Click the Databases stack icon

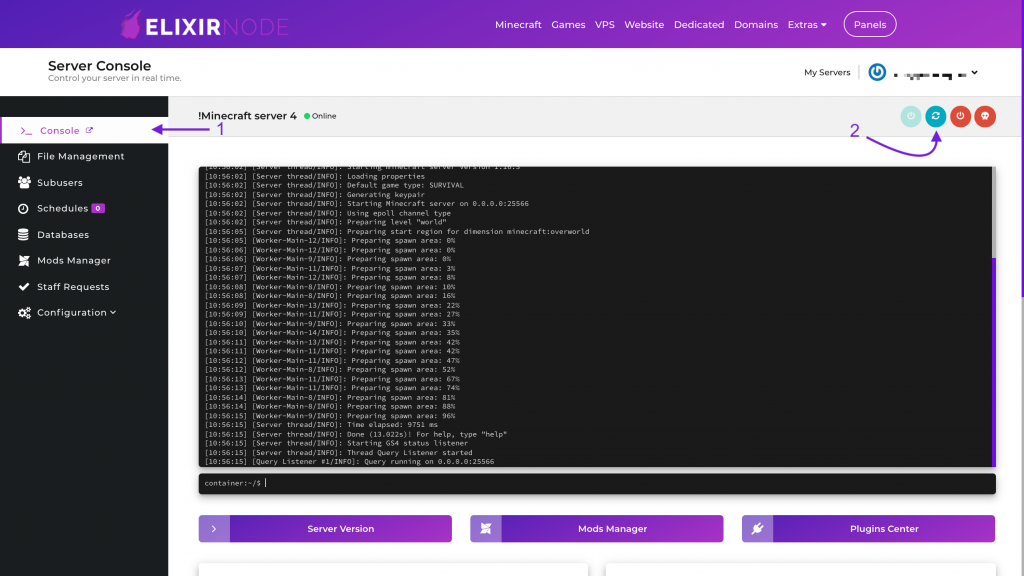click(24, 234)
